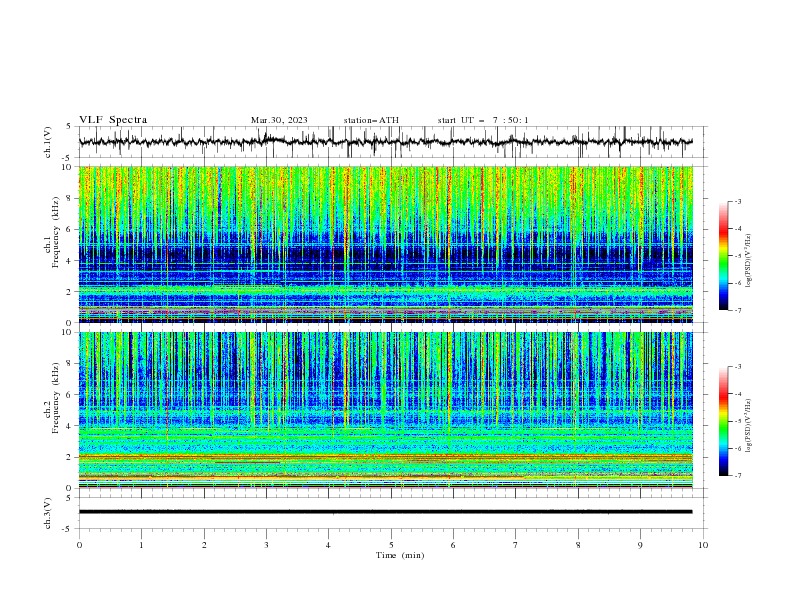Click the "ch.3(V)" axis label
Screen dimensions: 792x612
coord(48,513)
